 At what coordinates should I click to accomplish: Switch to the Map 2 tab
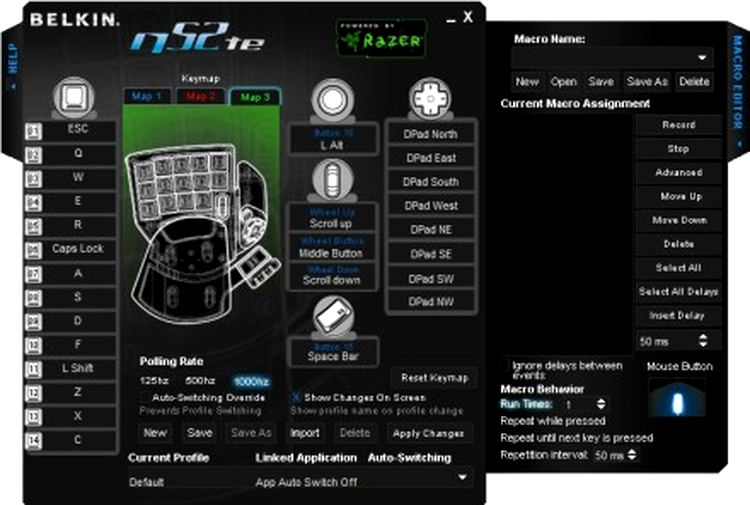point(200,97)
